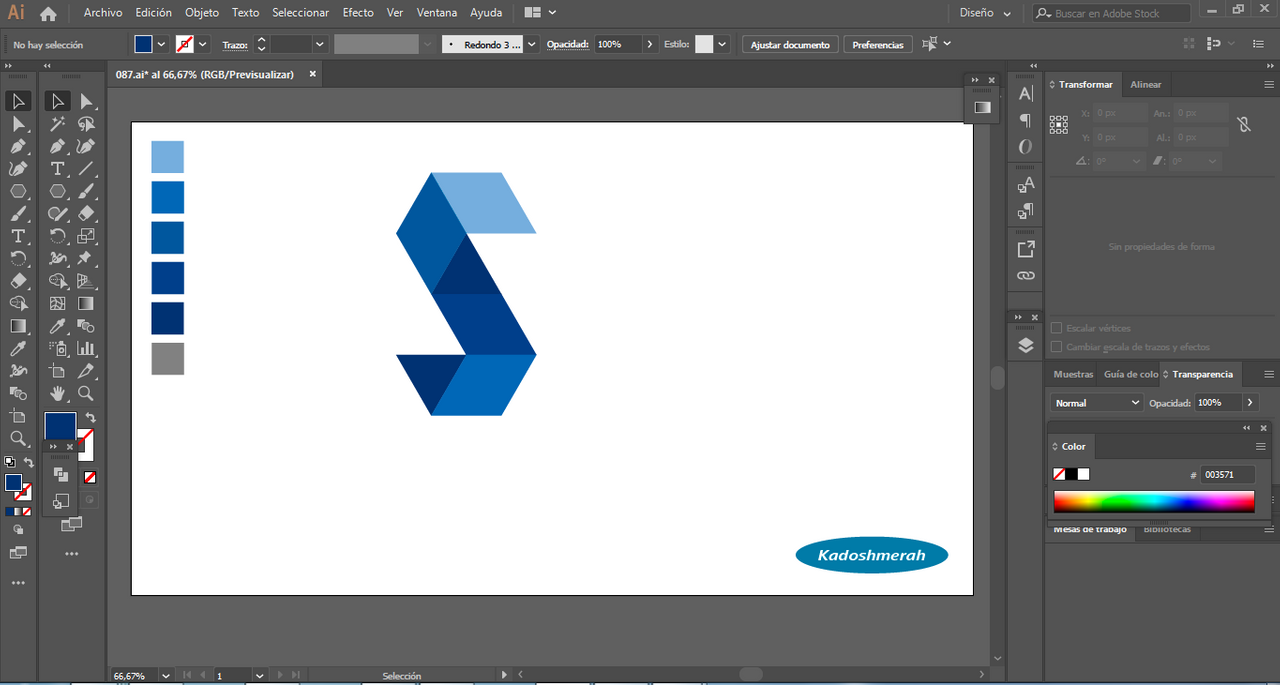Go to previous artboard in status bar
Image resolution: width=1280 pixels, height=685 pixels.
tap(203, 676)
